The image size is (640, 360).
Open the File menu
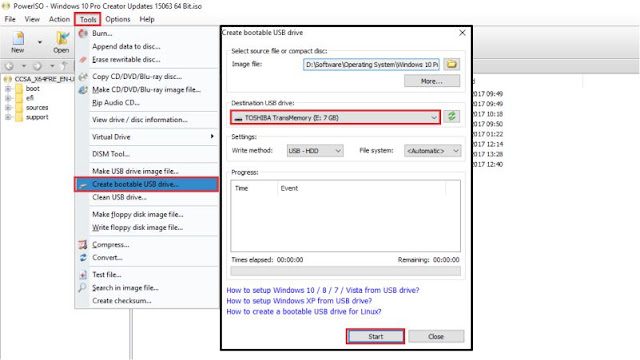click(x=10, y=19)
